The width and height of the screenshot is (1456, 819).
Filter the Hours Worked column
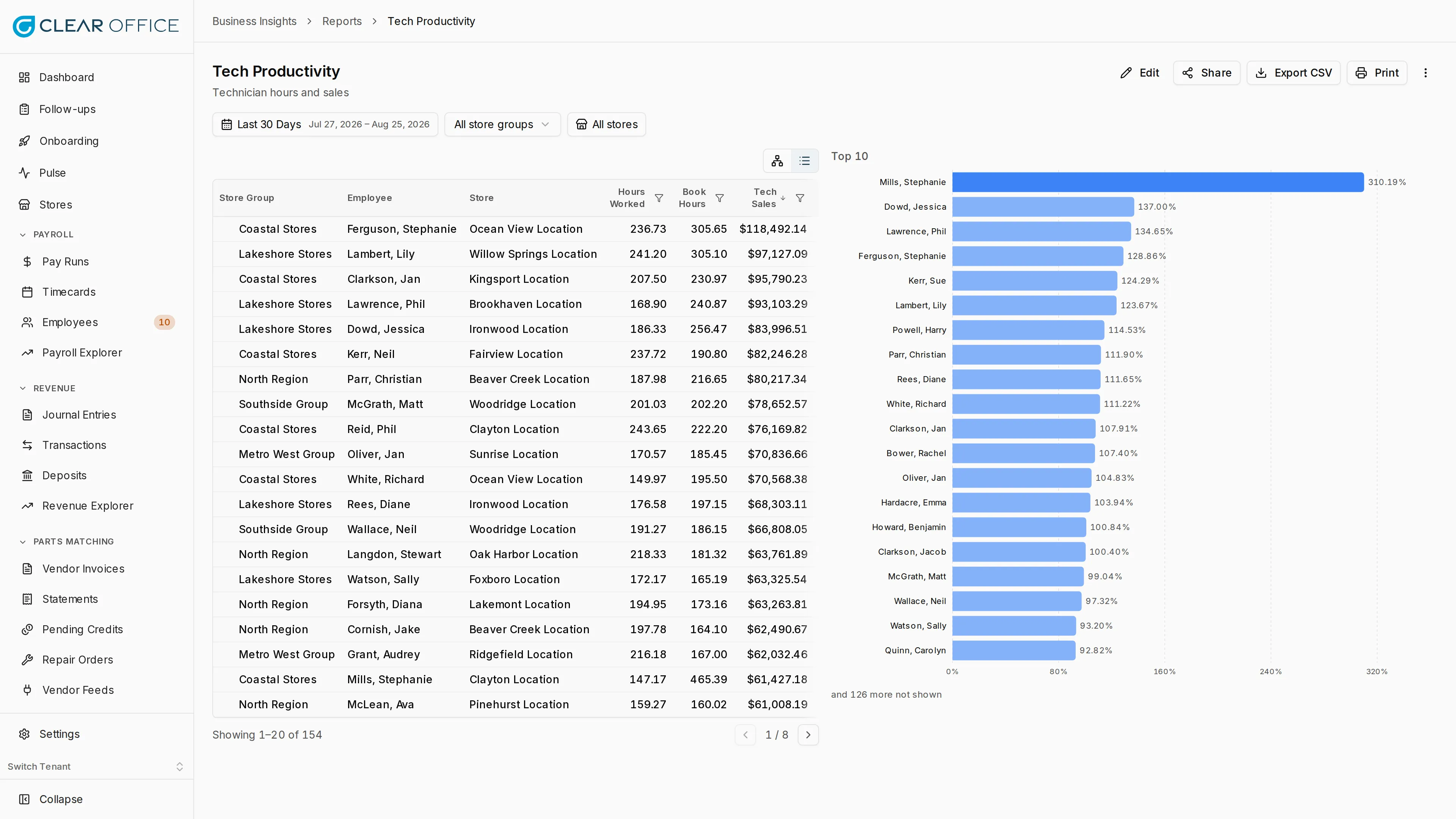[659, 198]
